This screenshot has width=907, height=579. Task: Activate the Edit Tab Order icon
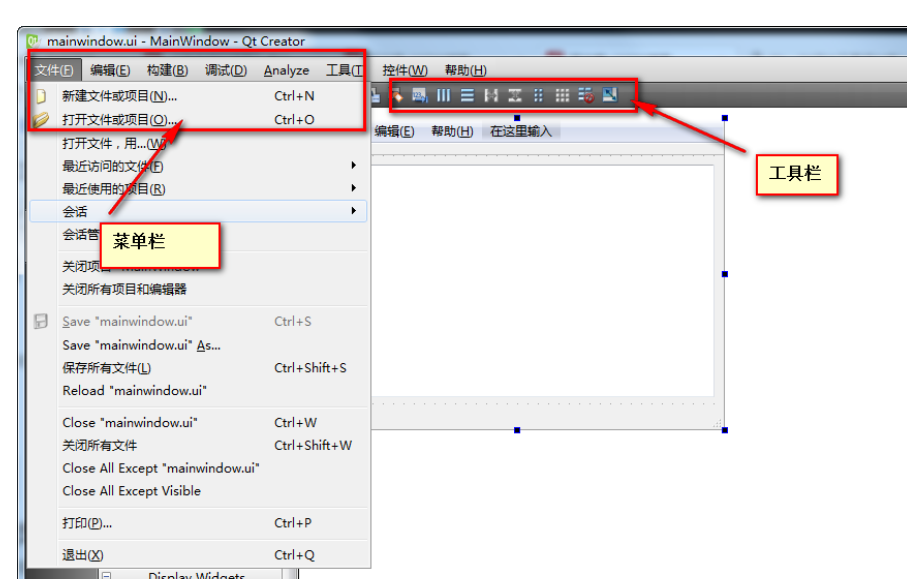pyautogui.click(x=420, y=95)
